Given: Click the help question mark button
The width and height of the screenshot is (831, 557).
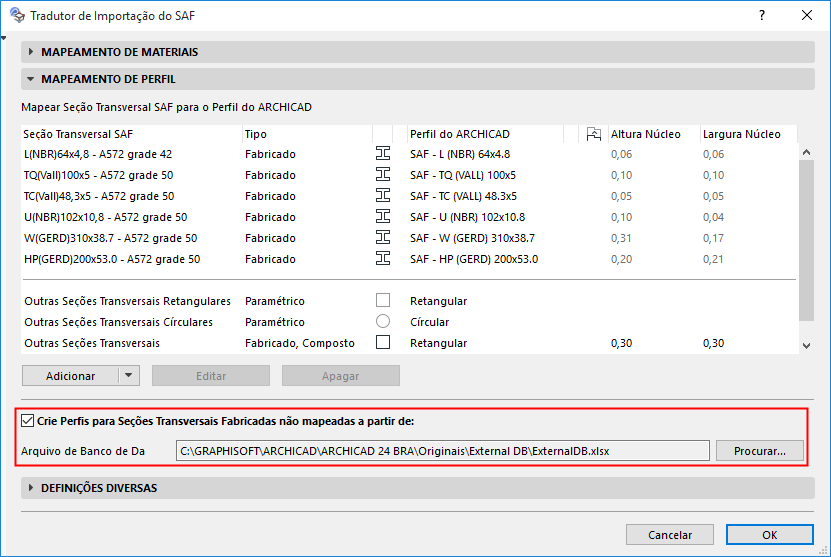Looking at the screenshot, I should point(762,16).
